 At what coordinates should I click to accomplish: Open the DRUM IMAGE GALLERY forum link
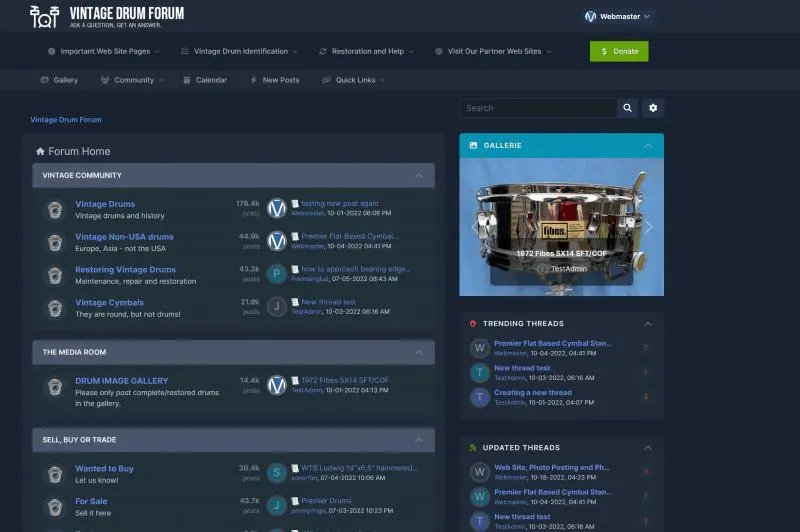tap(121, 381)
